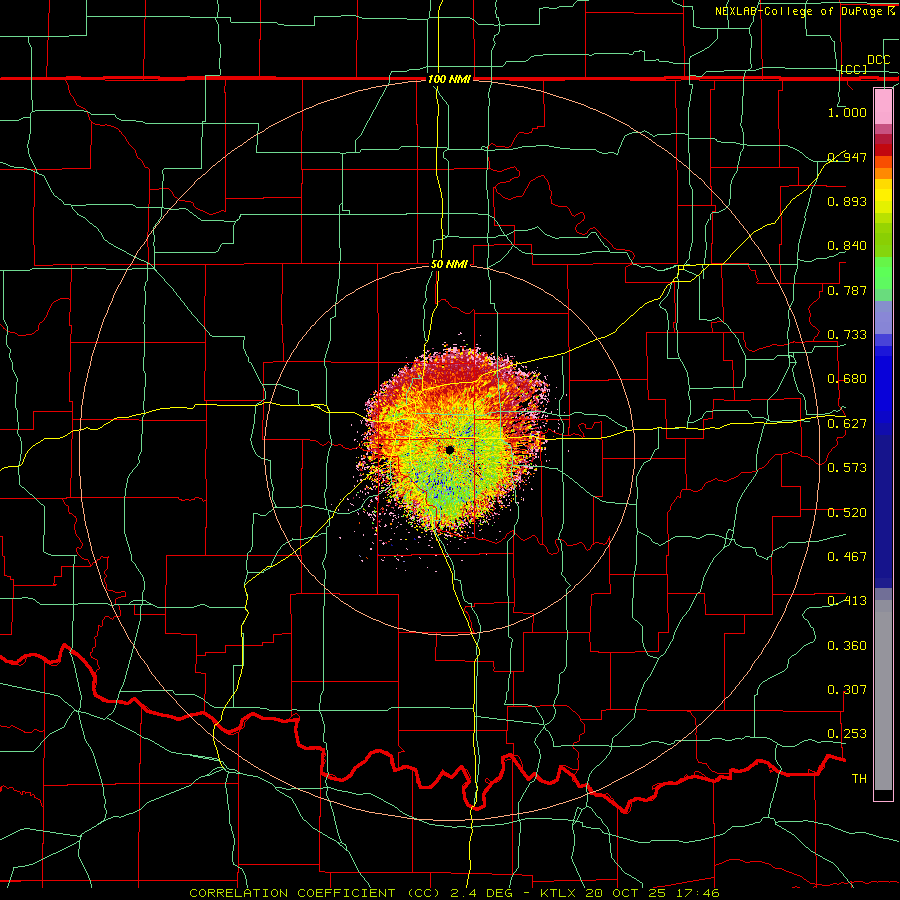The image size is (900, 900).
Task: Select the 0.573 scale value
Action: [847, 467]
